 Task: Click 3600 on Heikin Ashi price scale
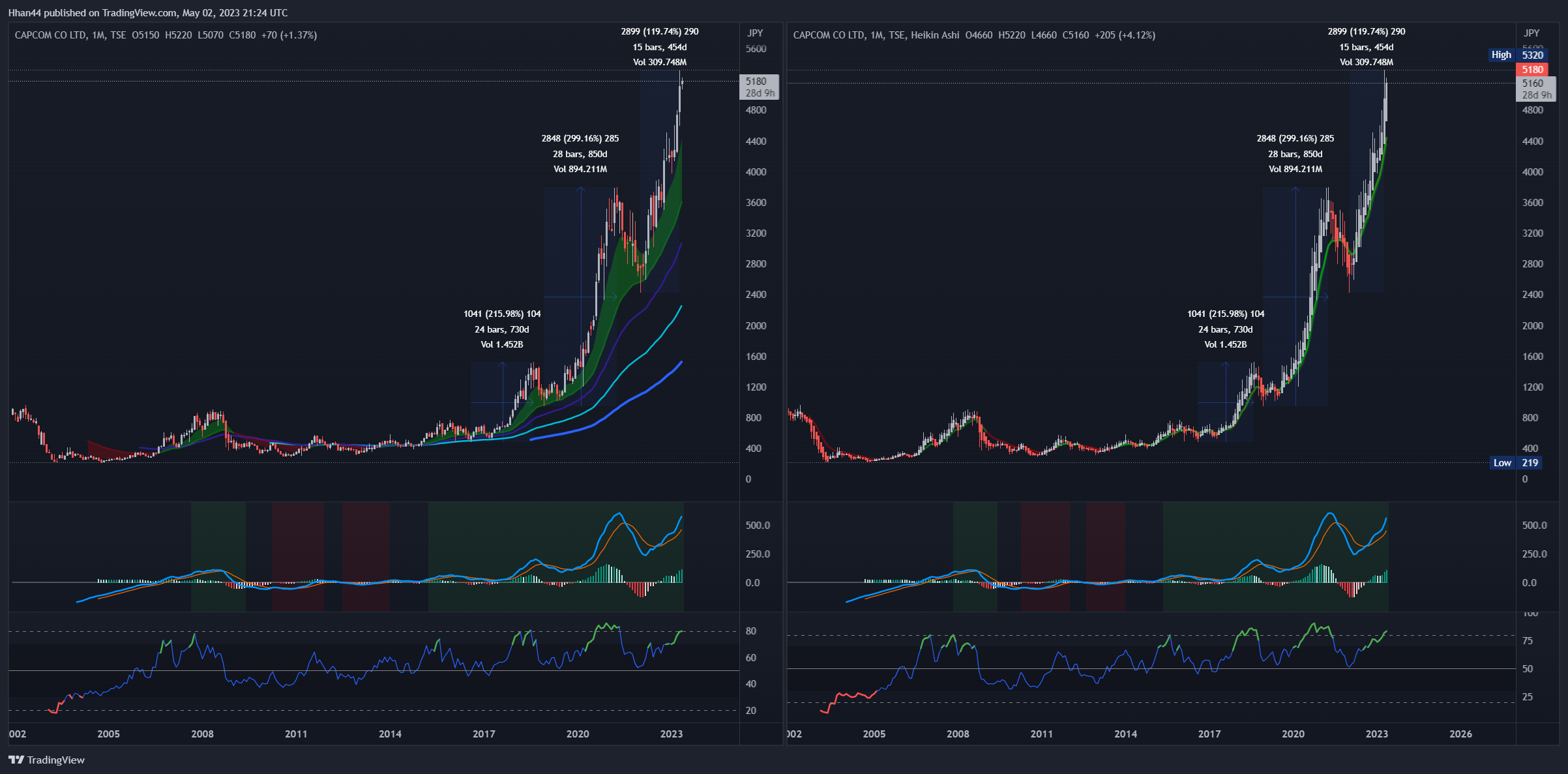1533,202
